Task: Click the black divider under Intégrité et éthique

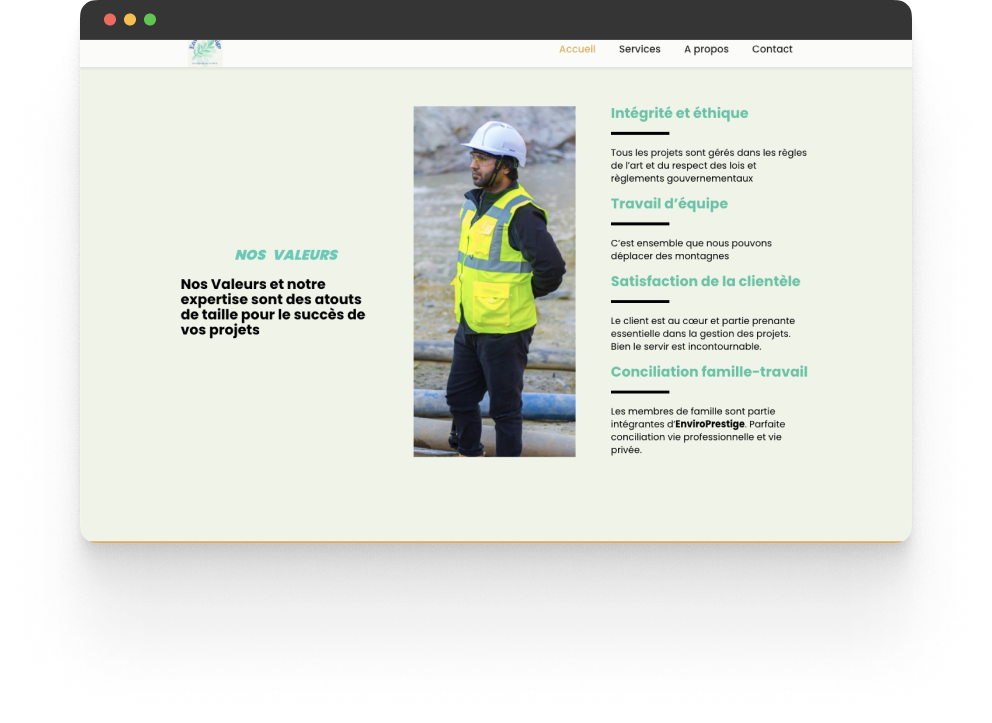Action: [x=640, y=133]
